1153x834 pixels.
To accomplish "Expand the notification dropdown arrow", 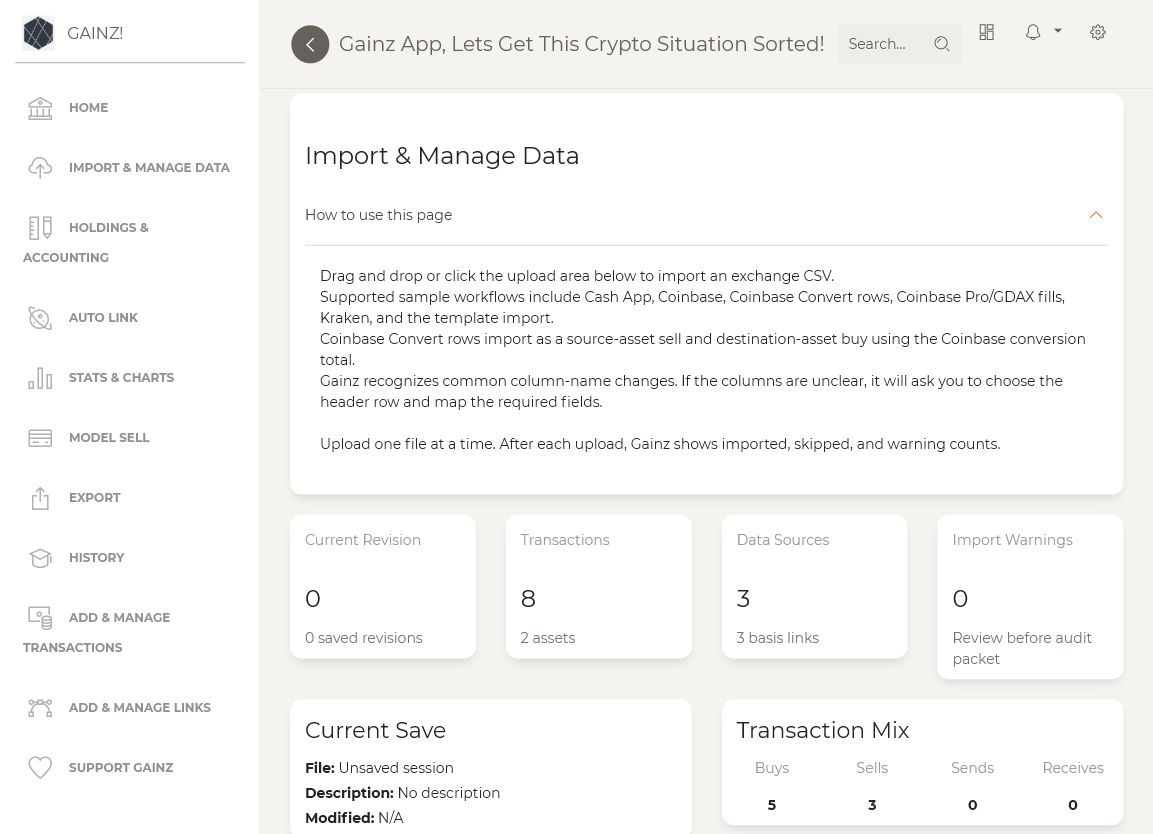I will pos(1057,31).
